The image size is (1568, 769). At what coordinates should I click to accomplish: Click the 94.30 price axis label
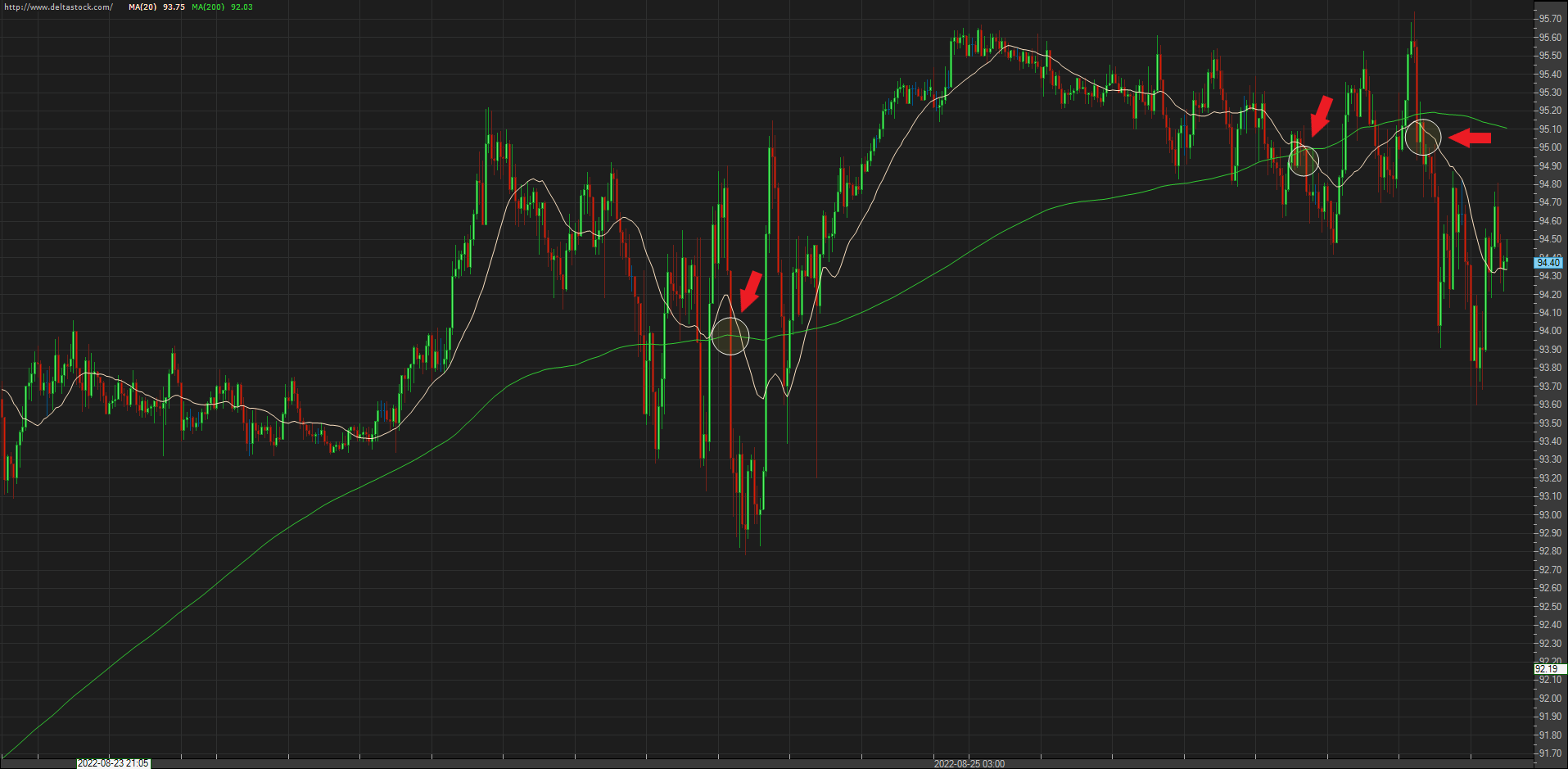coord(1549,276)
